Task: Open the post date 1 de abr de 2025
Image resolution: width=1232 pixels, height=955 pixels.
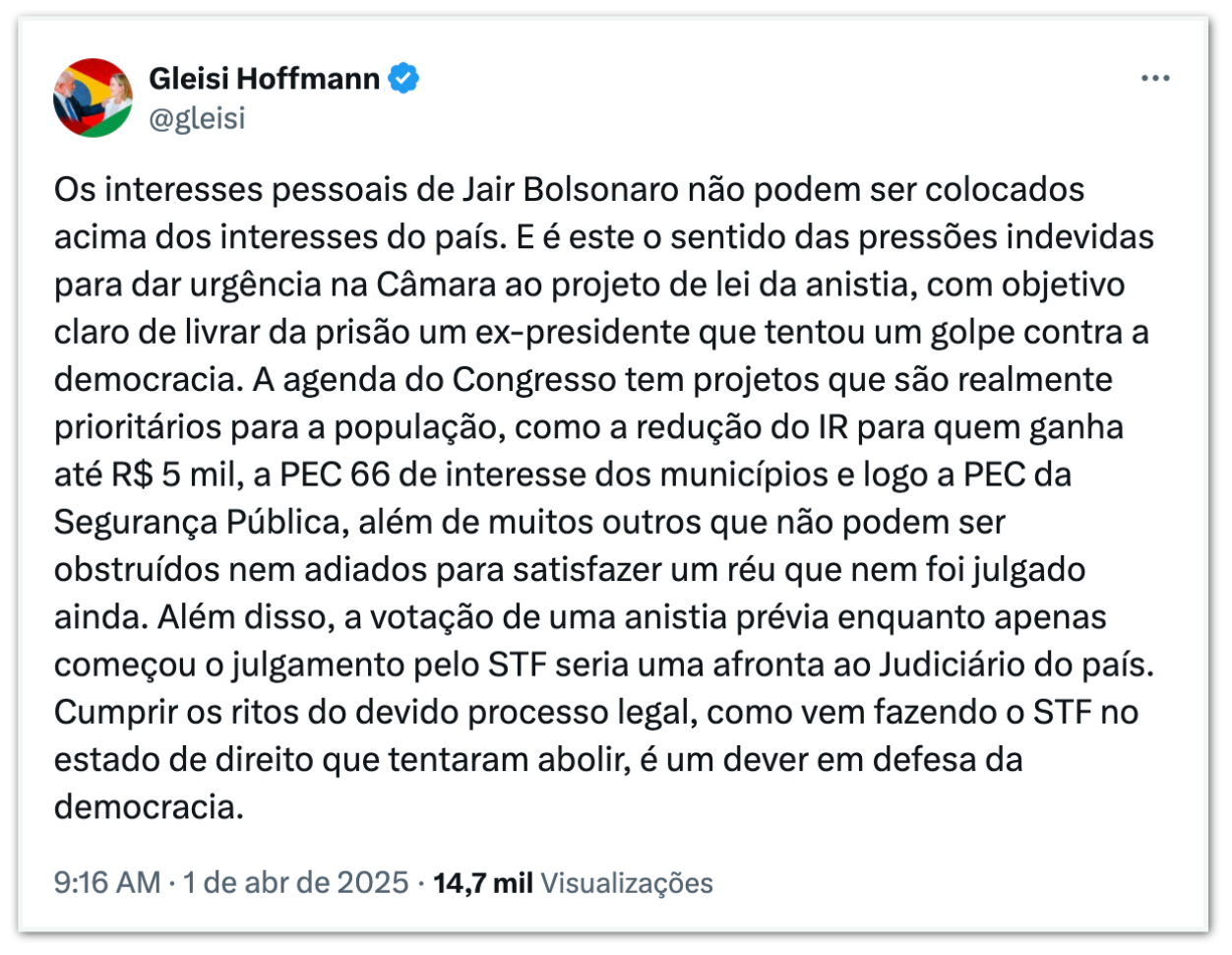Action: click(295, 882)
